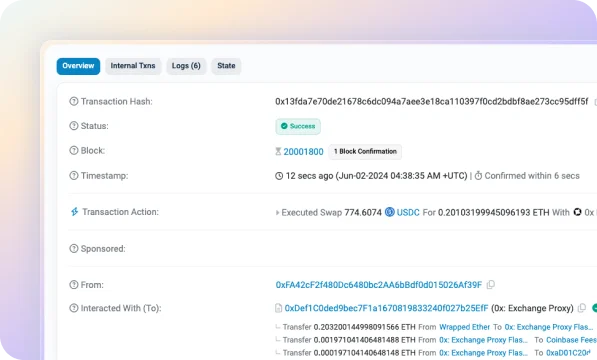Expand the Executed Swap action arrow
This screenshot has width=597, height=360.
277,213
